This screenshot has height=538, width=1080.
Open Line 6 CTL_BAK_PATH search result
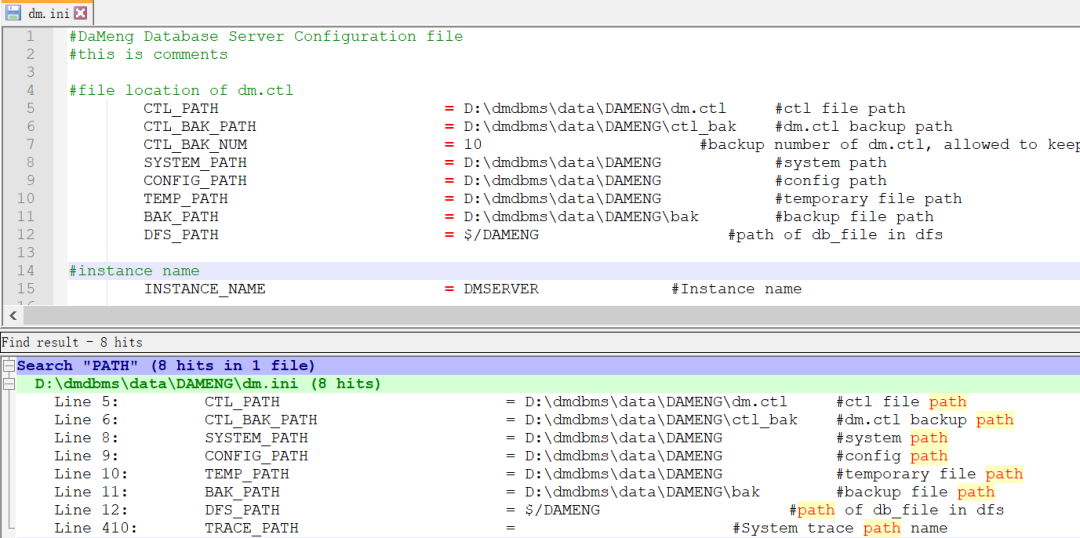point(260,420)
